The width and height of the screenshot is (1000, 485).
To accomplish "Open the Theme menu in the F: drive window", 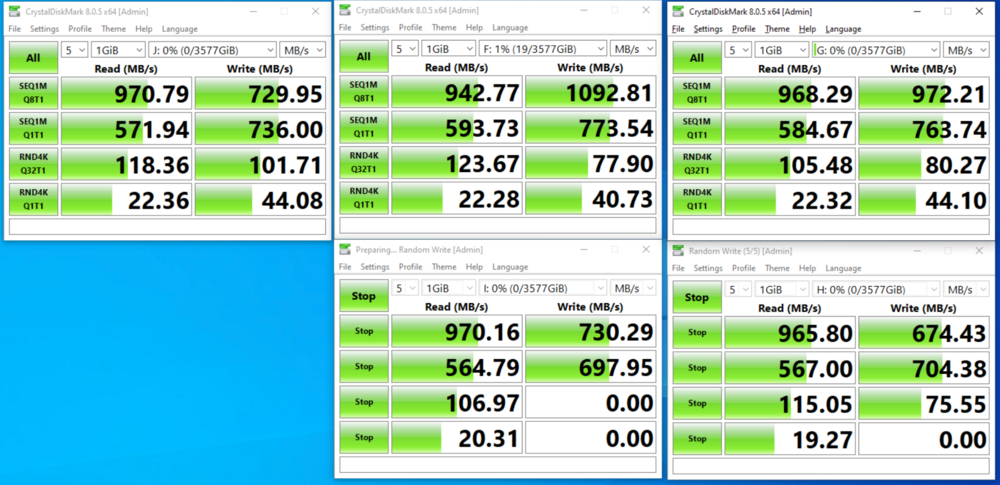I will pos(444,27).
